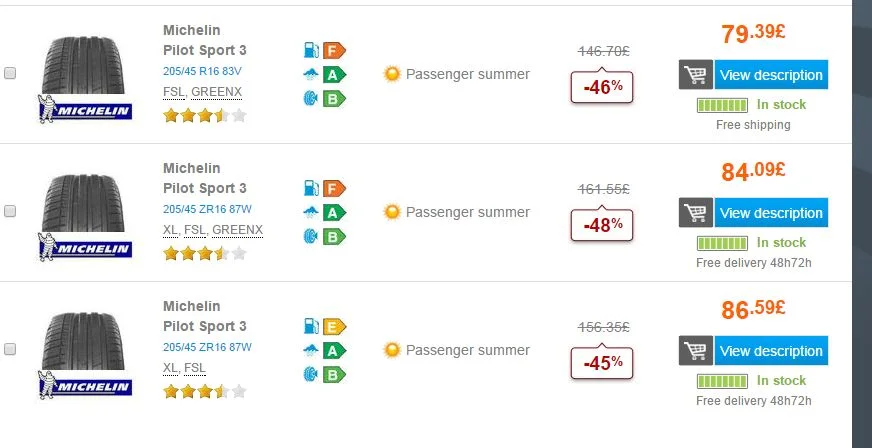Tick checkbox for the 86.59£ tyre

tap(10, 349)
